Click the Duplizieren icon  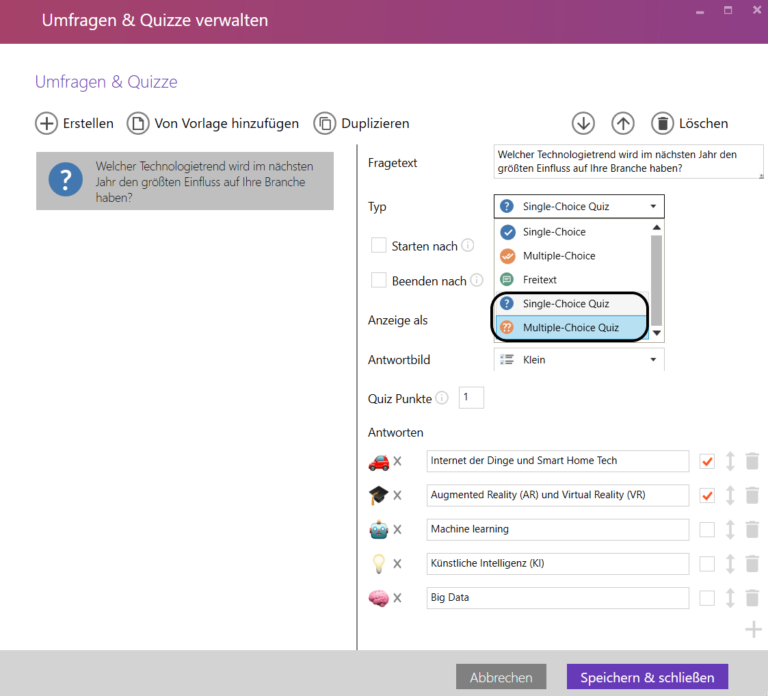click(x=324, y=123)
